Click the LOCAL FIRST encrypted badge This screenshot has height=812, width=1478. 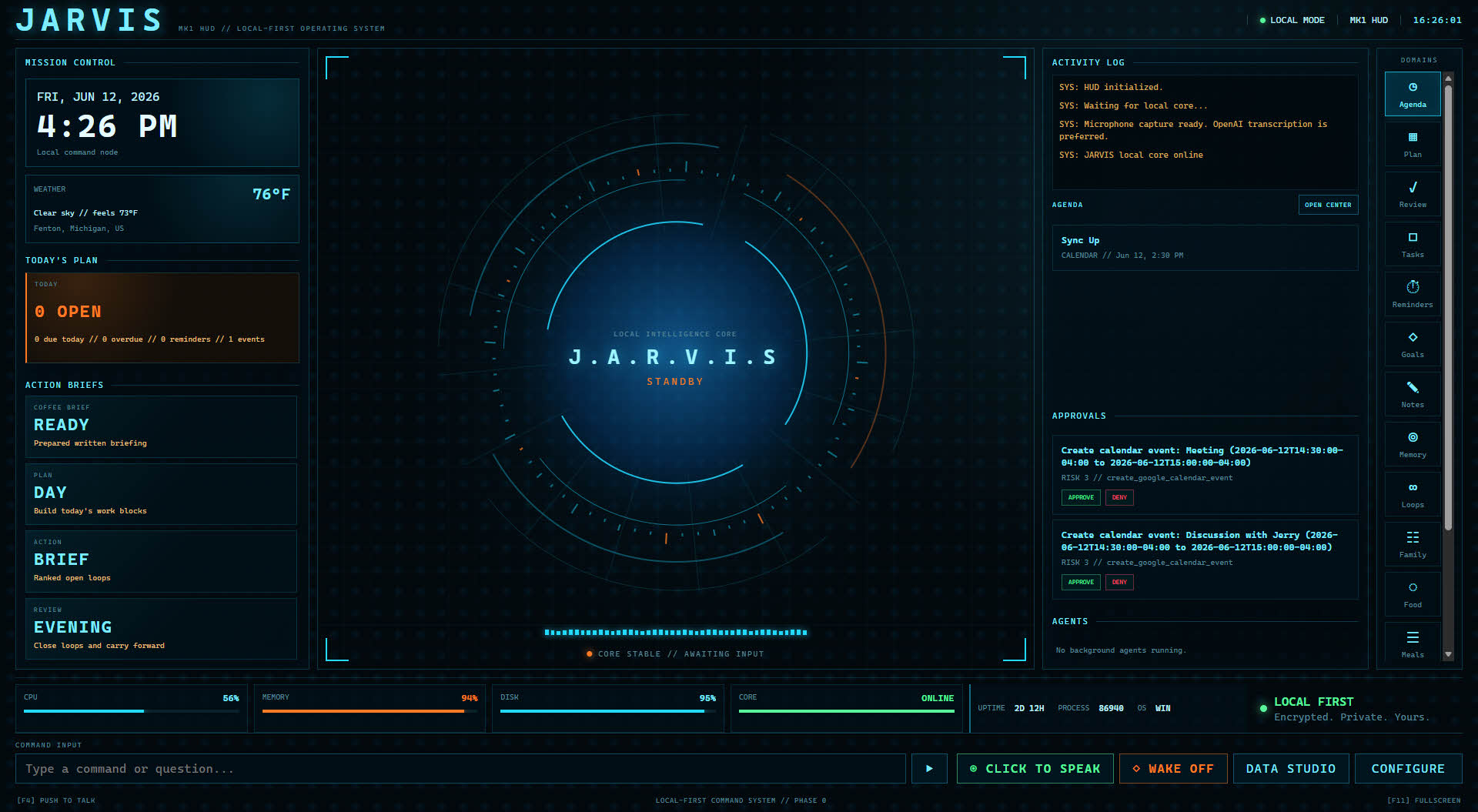[1344, 708]
